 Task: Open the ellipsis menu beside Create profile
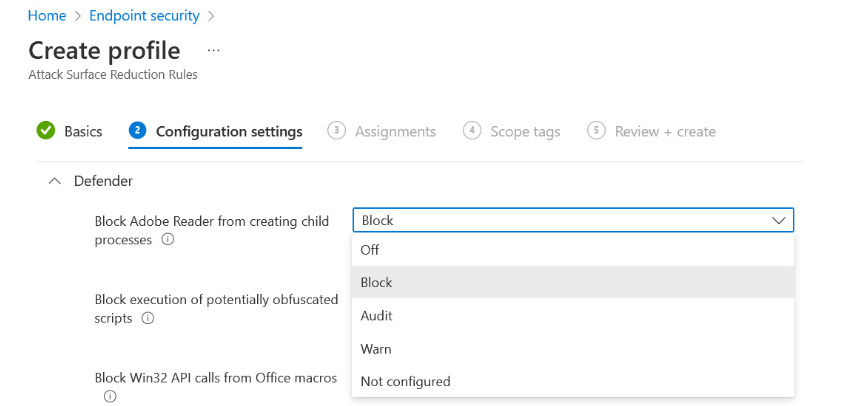[x=213, y=50]
